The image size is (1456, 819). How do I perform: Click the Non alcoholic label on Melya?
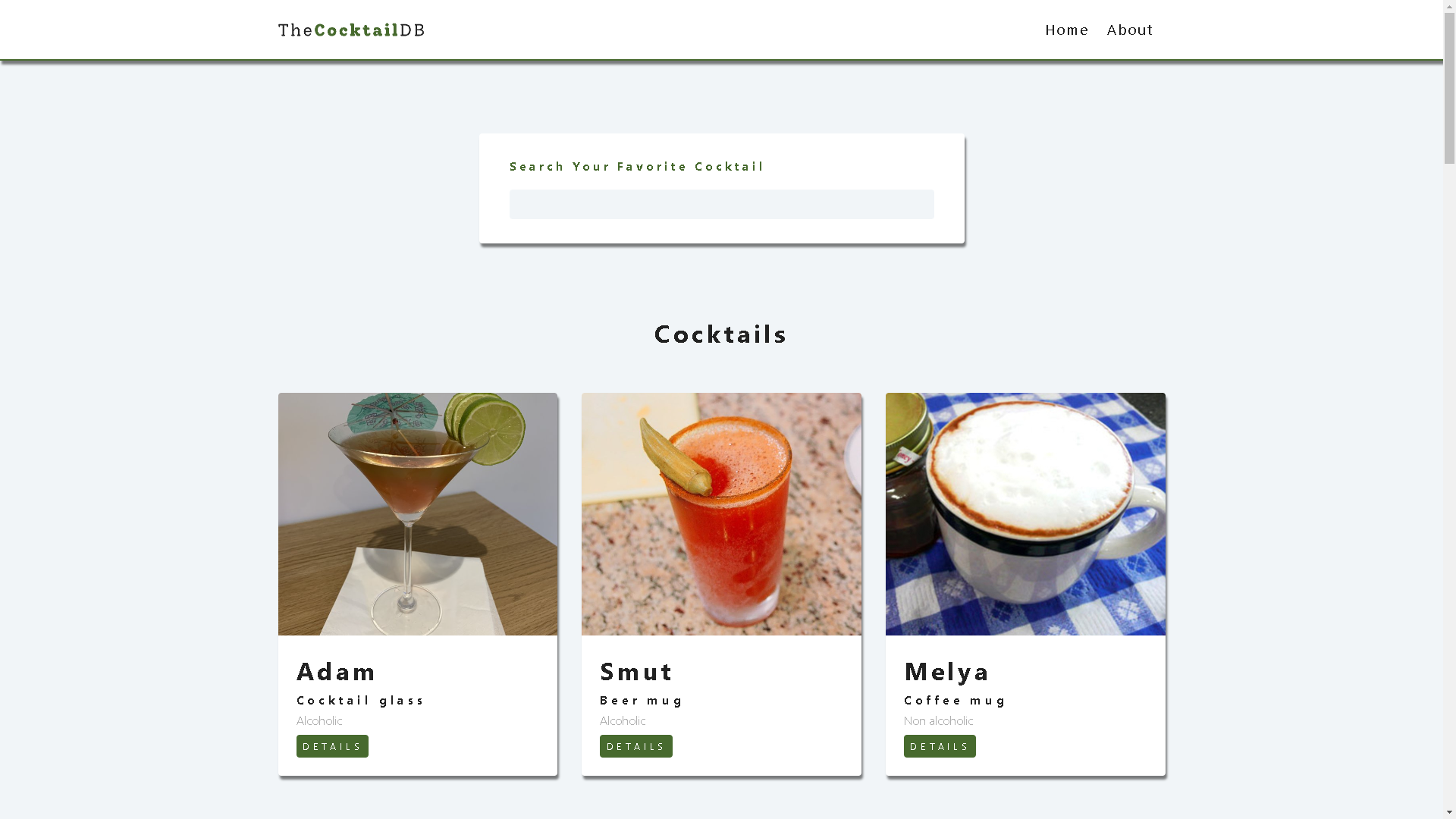click(938, 721)
